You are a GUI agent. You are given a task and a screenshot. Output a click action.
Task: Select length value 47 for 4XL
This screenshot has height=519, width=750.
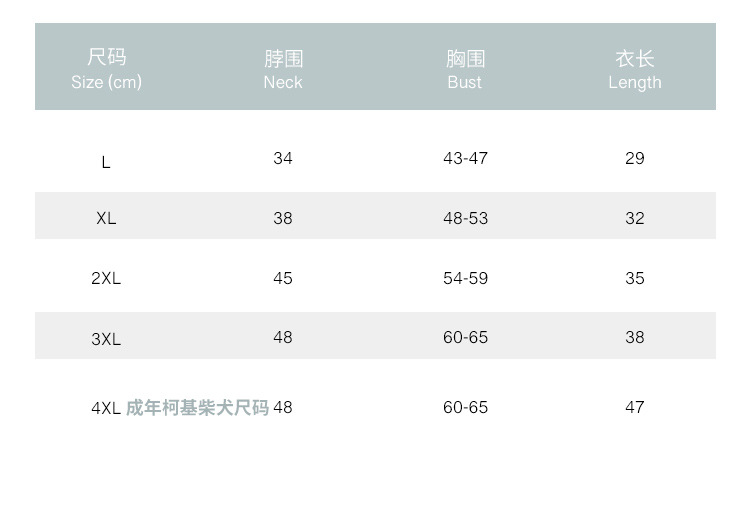click(635, 407)
